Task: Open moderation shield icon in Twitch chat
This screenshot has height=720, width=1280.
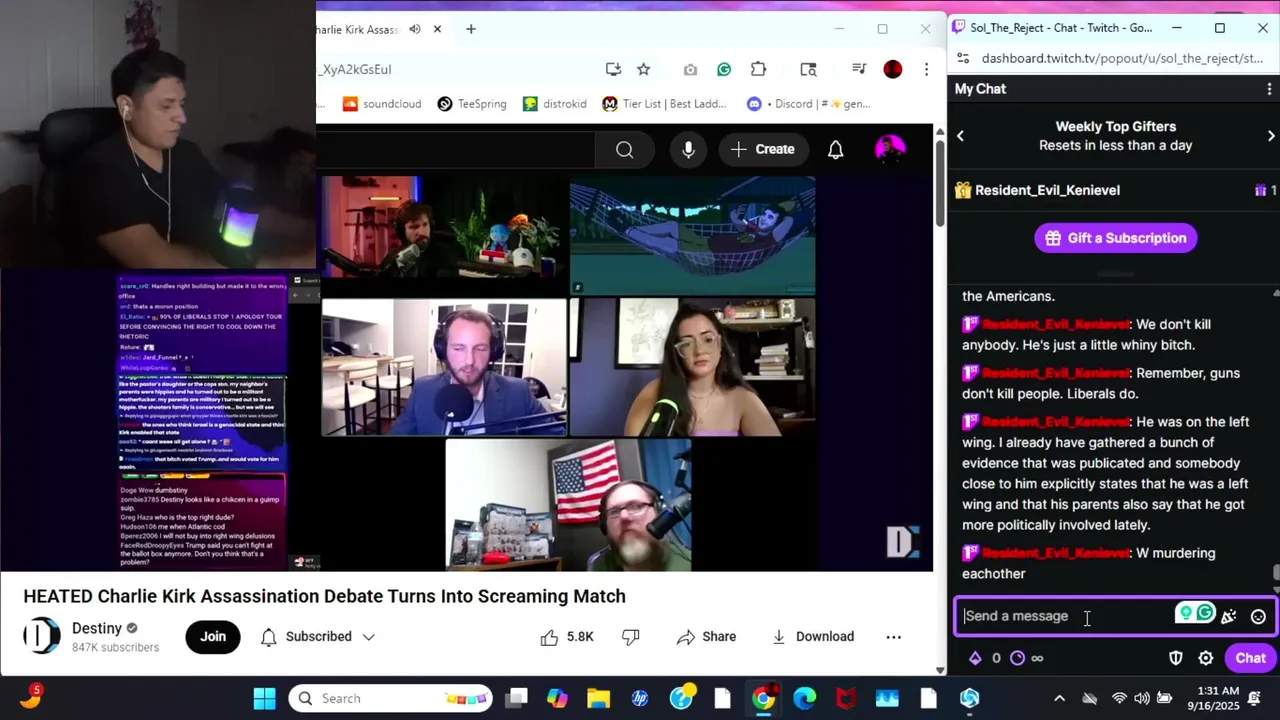Action: pyautogui.click(x=1176, y=658)
